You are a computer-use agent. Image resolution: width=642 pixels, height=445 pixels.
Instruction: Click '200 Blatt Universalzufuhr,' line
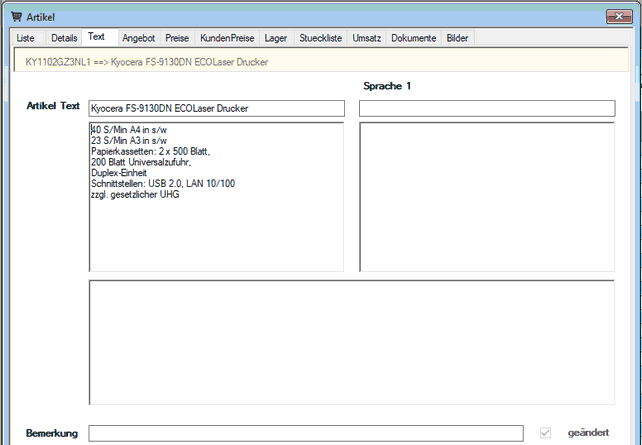[x=141, y=162]
